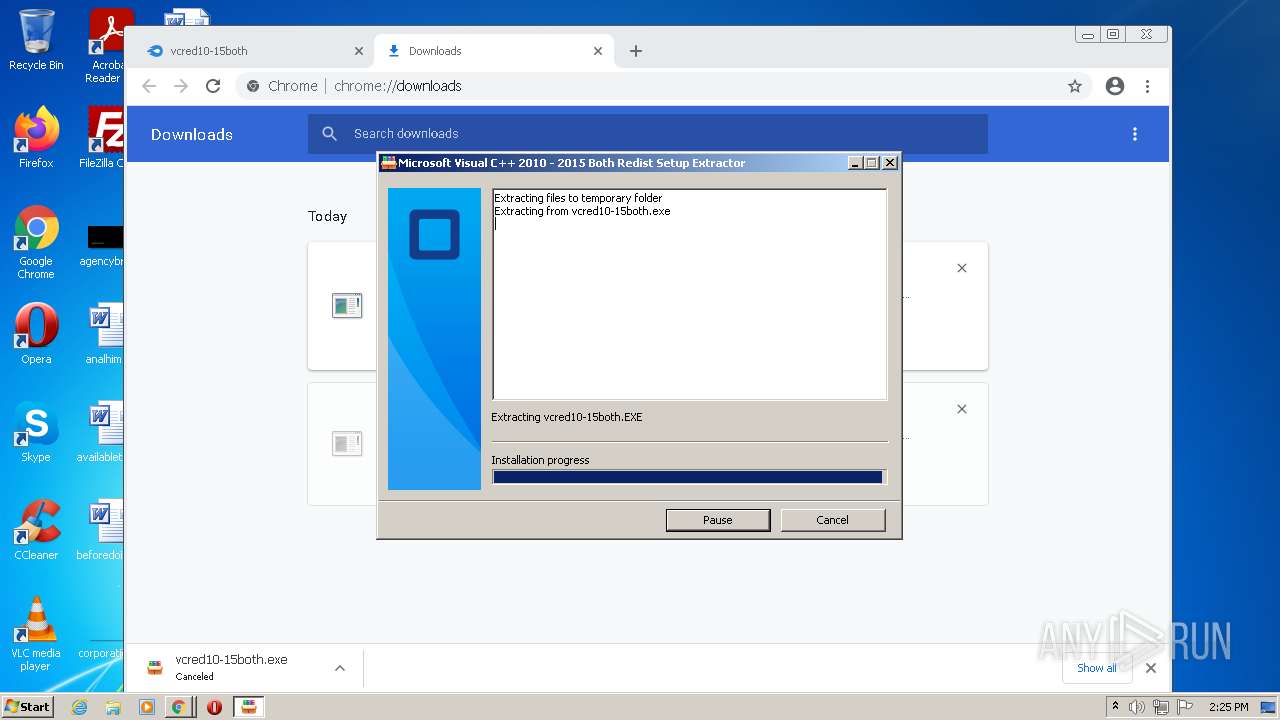Click the Search downloads field
Viewport: 1280px width, 720px height.
tap(648, 134)
